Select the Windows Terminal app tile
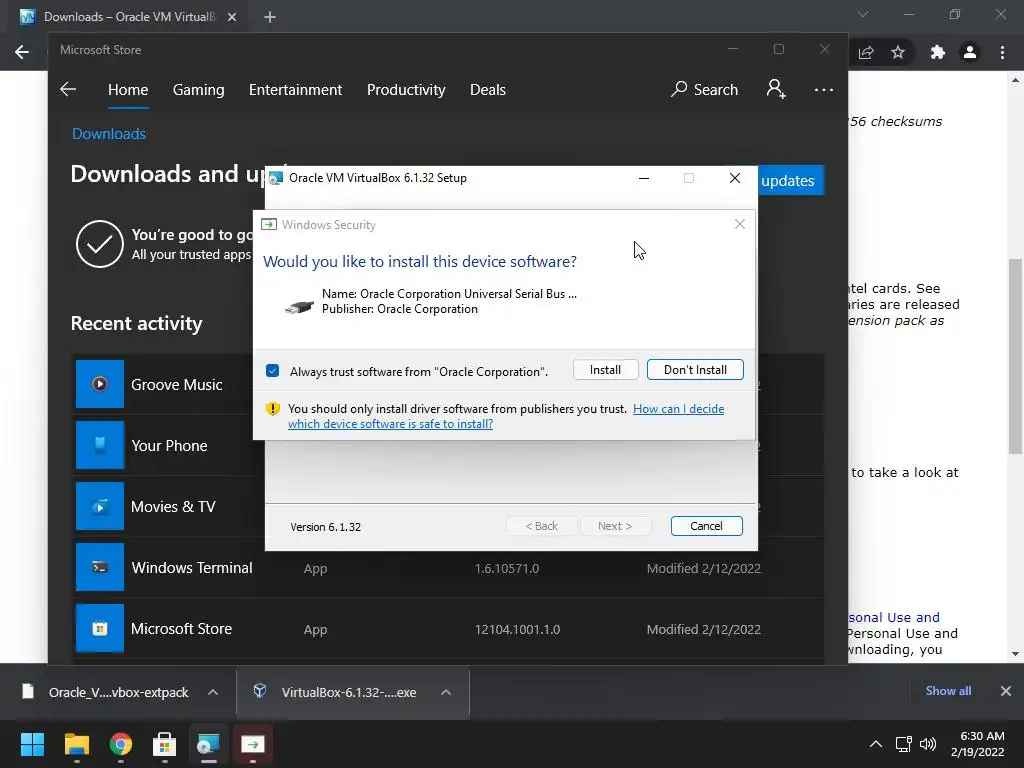 [x=100, y=567]
